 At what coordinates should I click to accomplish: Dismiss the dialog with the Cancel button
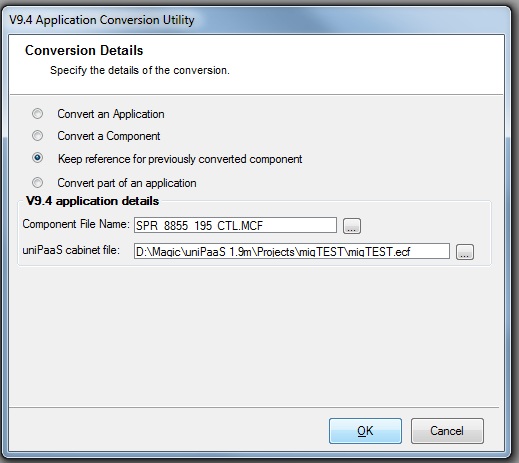click(447, 431)
